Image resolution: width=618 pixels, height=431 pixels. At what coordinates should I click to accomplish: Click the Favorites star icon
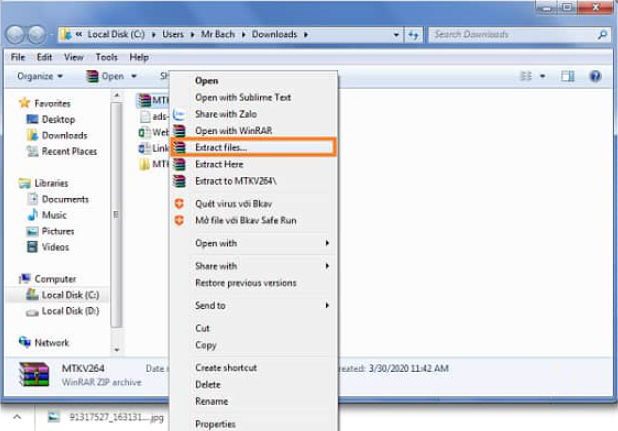tap(24, 103)
